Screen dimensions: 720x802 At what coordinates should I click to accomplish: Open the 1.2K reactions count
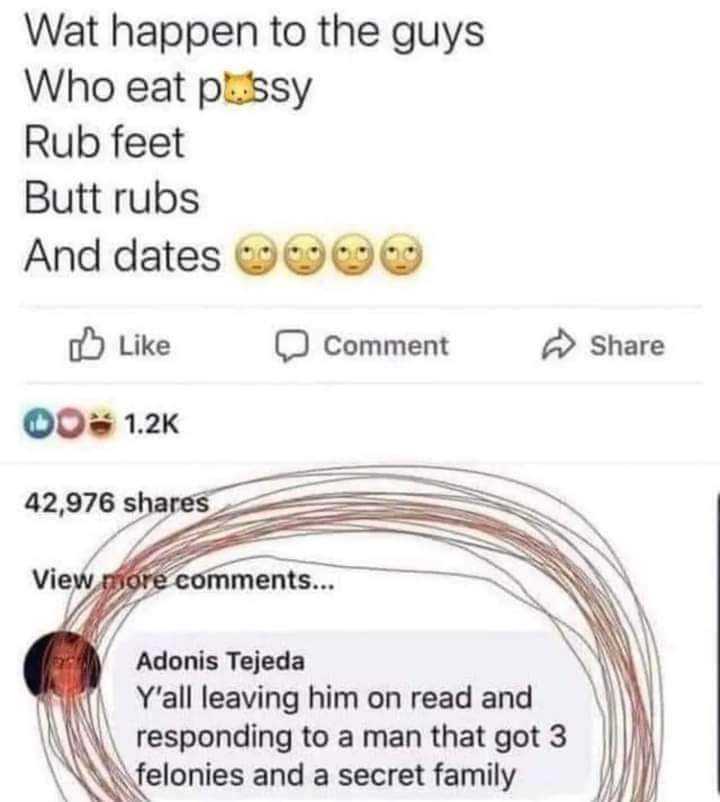(x=152, y=425)
